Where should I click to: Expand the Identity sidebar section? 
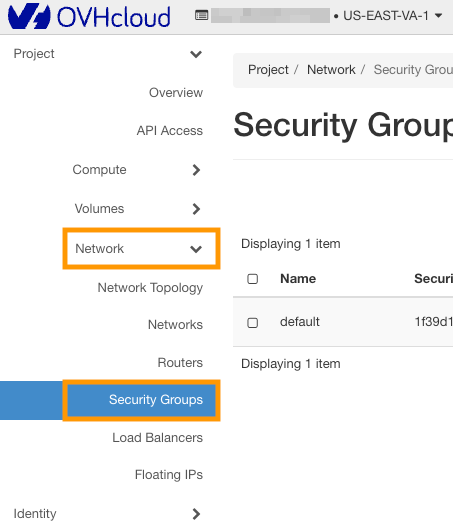tap(108, 514)
